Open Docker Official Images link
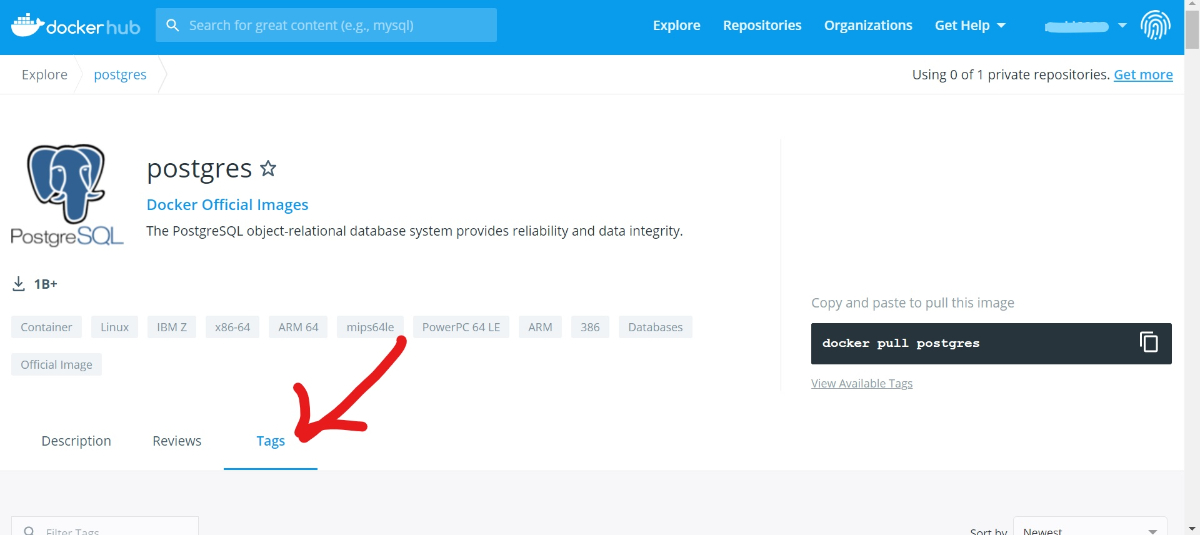Viewport: 1200px width, 535px height. pos(227,205)
